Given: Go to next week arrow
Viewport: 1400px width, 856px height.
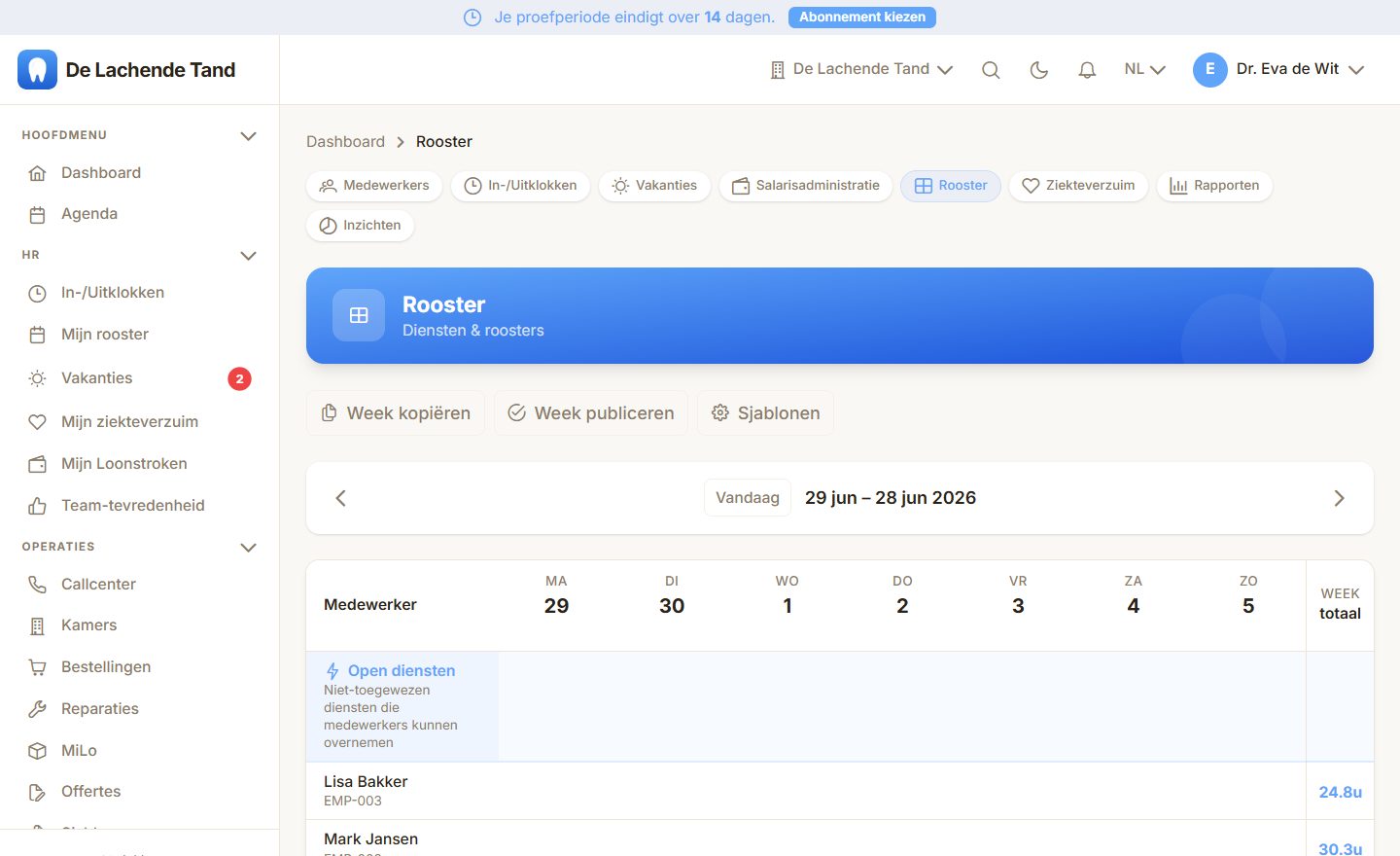Looking at the screenshot, I should pyautogui.click(x=1339, y=498).
